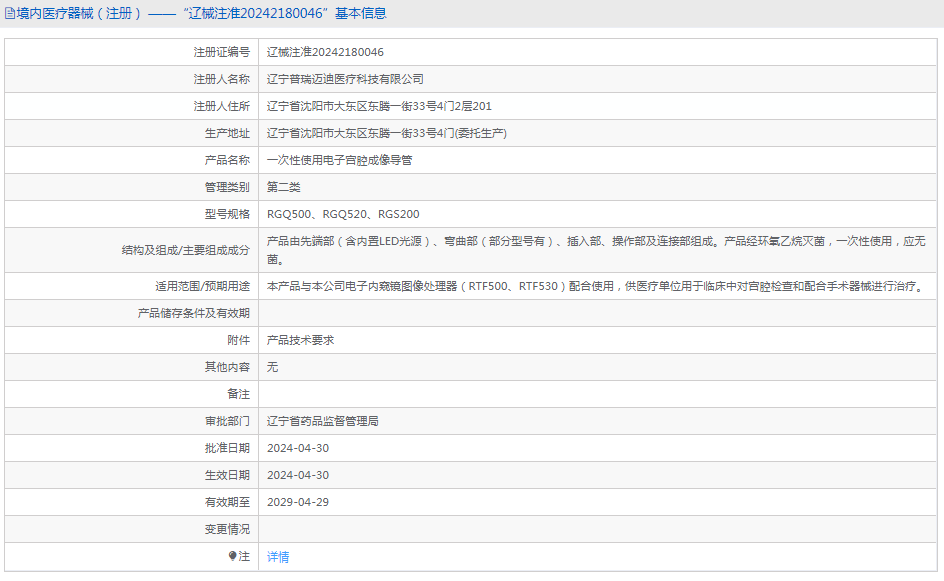Click 辽械注准20242180046 in the 注册证编号 row
Image resolution: width=944 pixels, height=581 pixels.
tap(325, 52)
